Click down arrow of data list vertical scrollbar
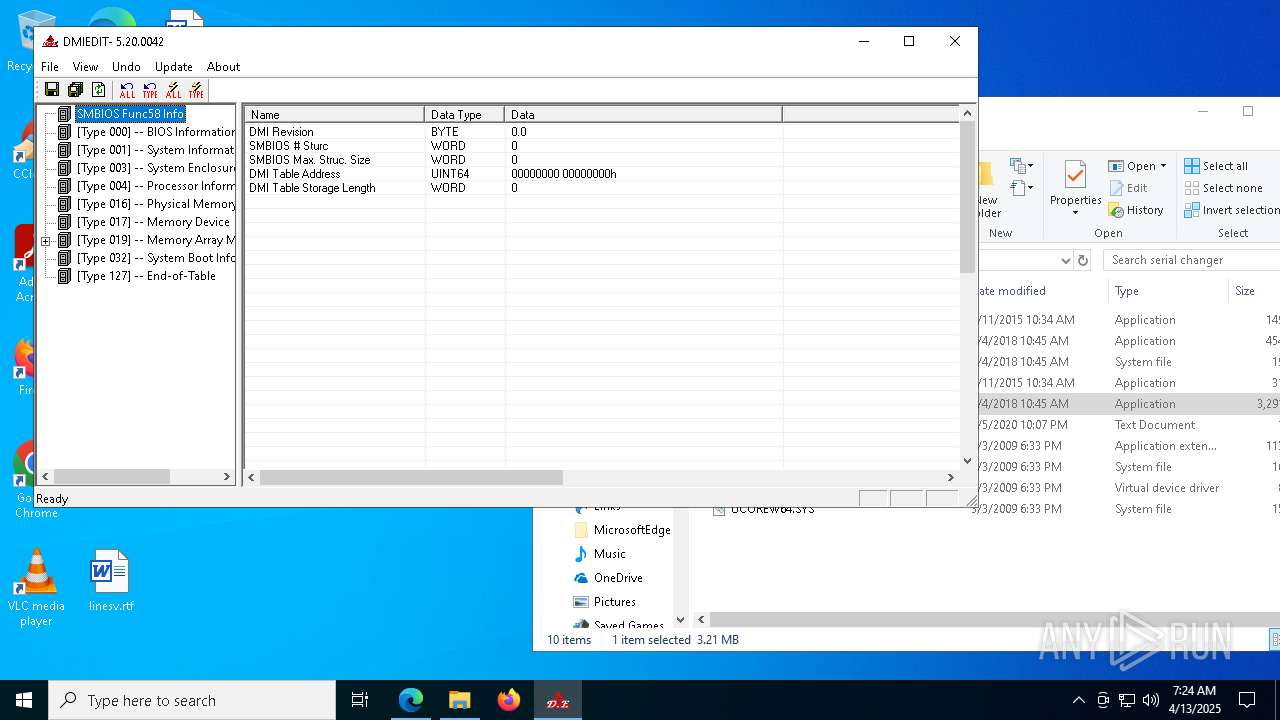 (967, 461)
